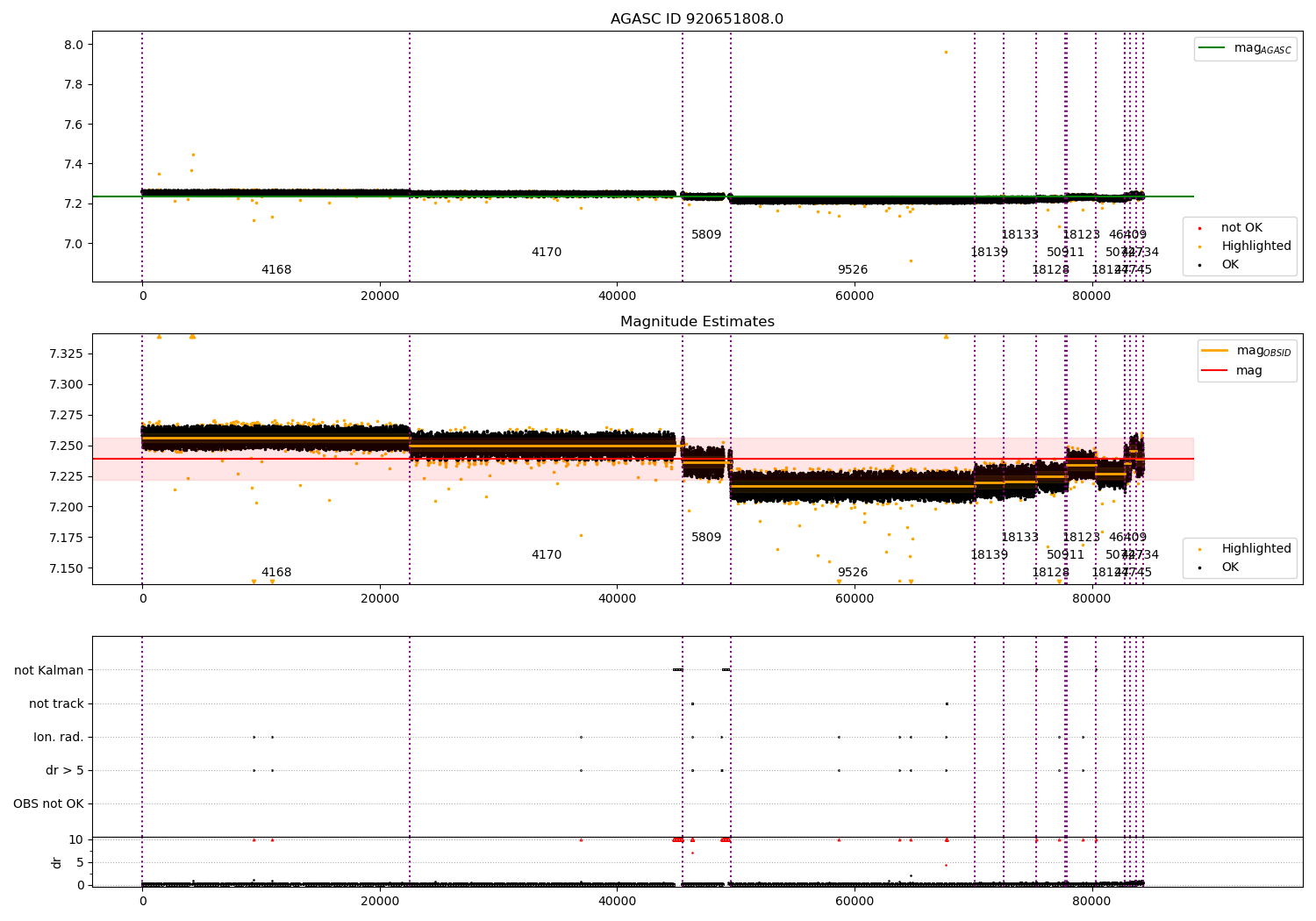Click the '40000' x-tick under middle plot
This screenshot has height=921, width=1316.
(617, 599)
